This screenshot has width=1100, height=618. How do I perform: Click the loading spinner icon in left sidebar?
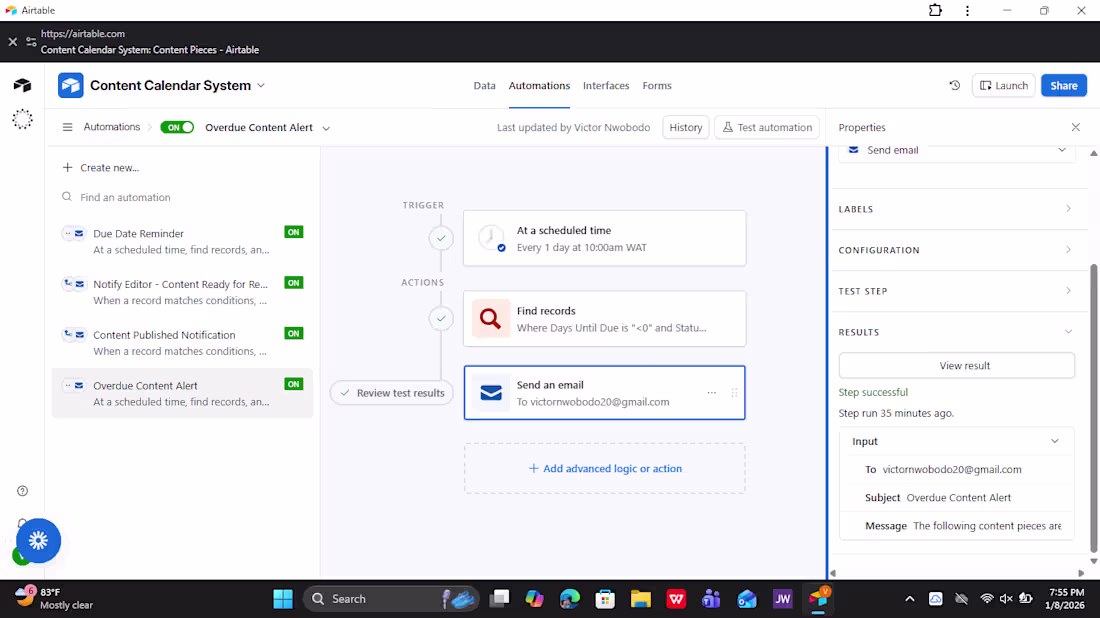click(22, 119)
